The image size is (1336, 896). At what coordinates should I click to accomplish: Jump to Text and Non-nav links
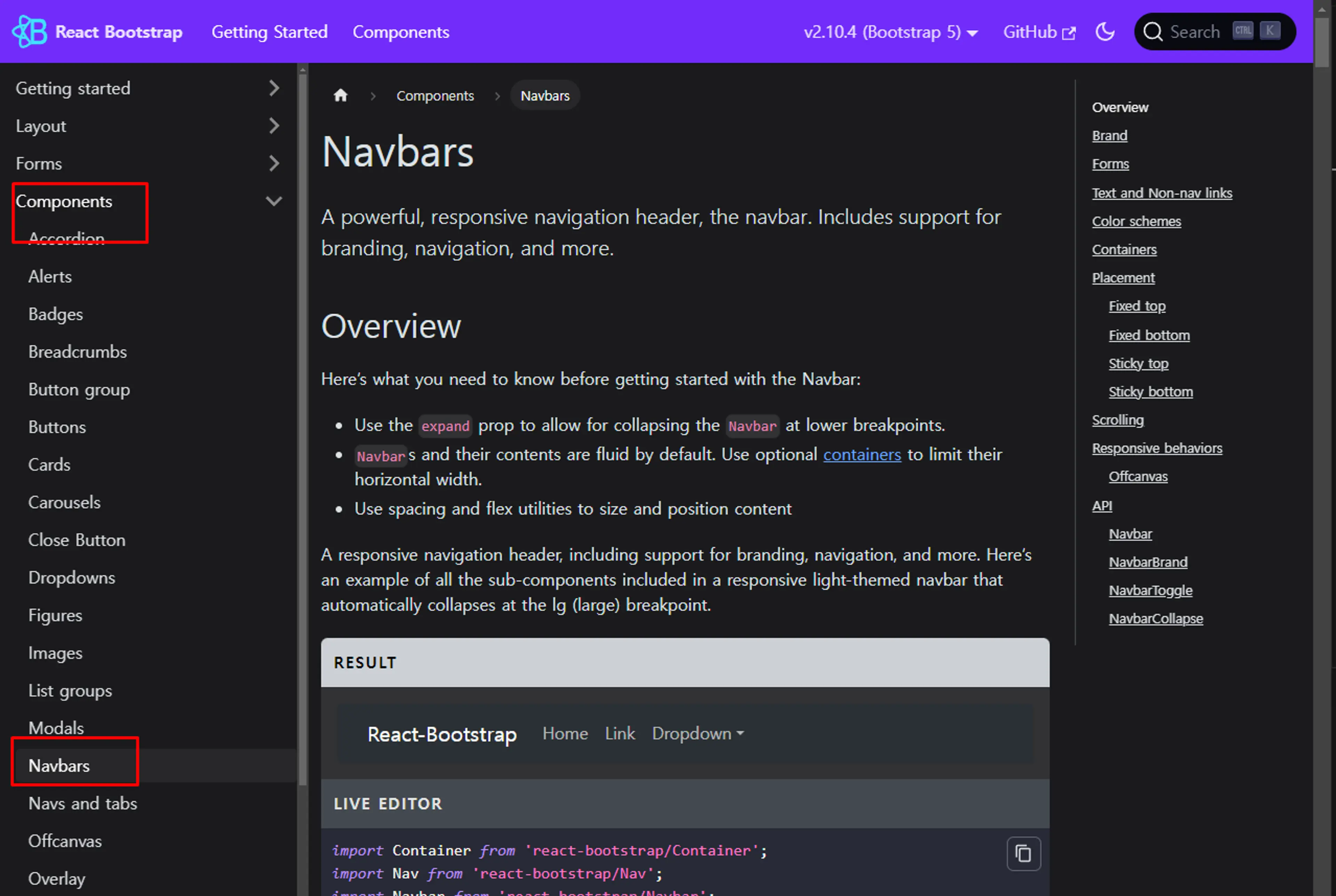[x=1162, y=193]
